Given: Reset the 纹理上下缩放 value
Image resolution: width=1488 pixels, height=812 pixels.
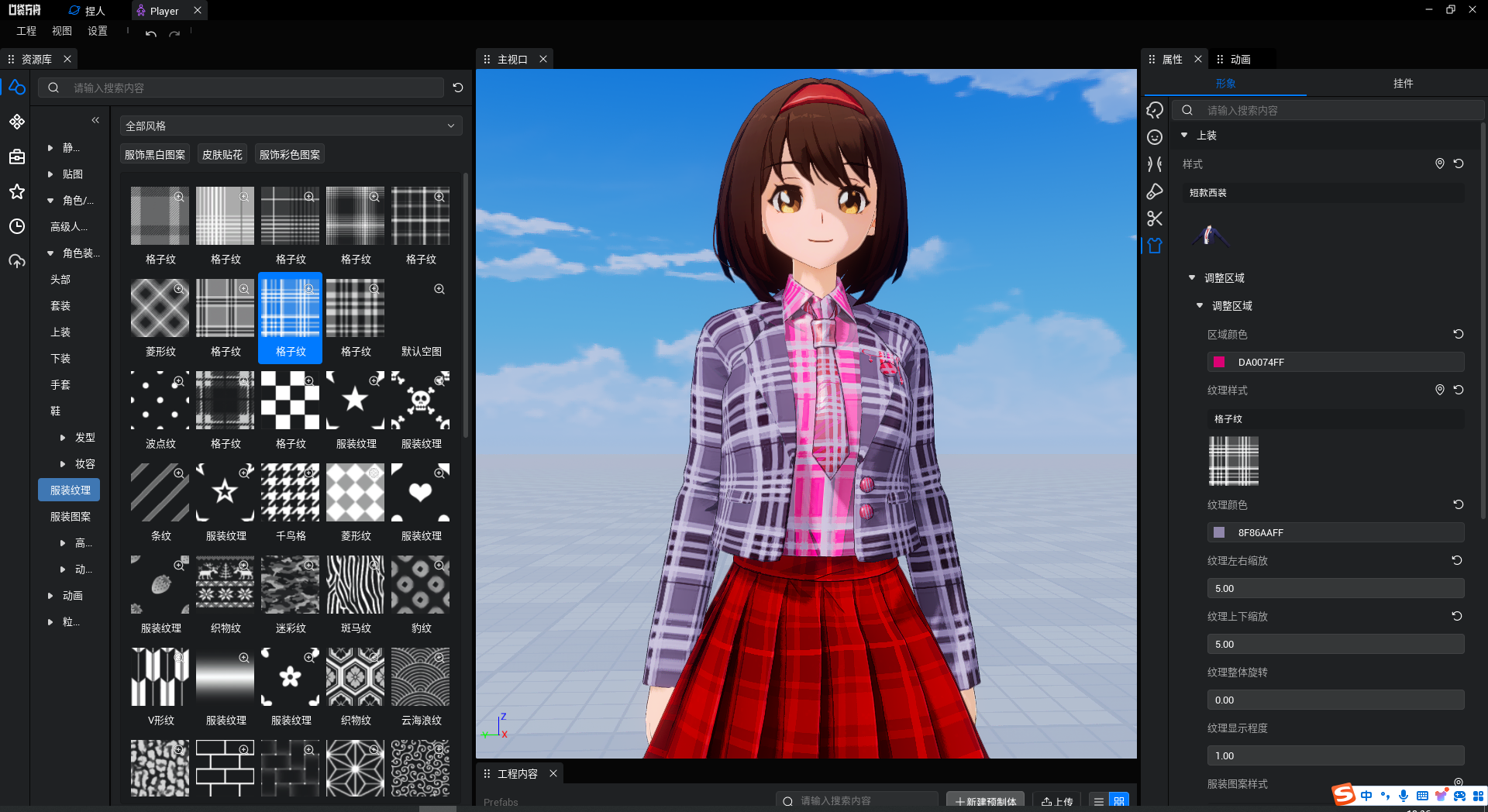Looking at the screenshot, I should pos(1457,616).
